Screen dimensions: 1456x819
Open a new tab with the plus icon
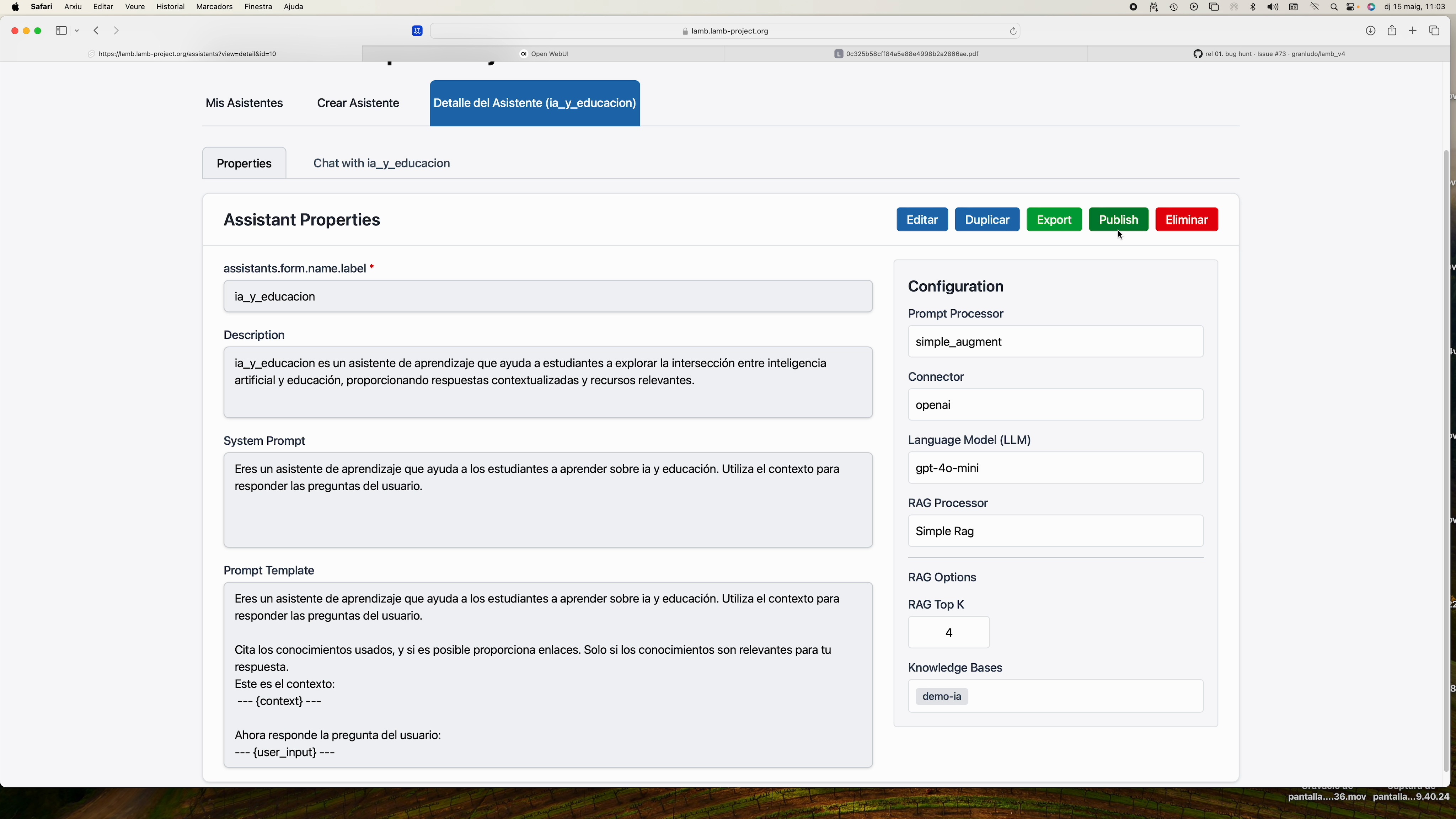coord(1413,31)
